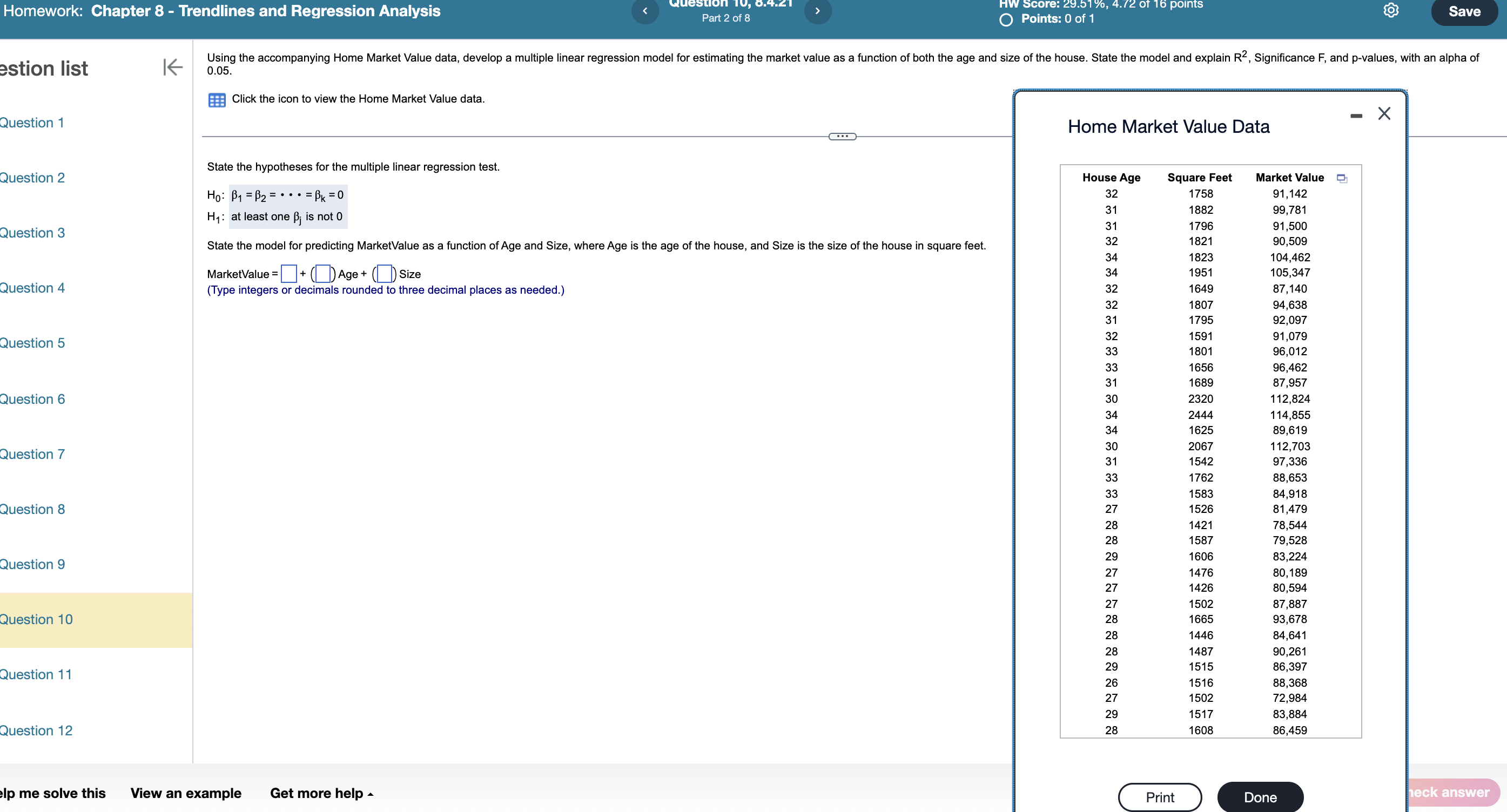Image resolution: width=1507 pixels, height=812 pixels.
Task: Click the Print button
Action: 1159,797
